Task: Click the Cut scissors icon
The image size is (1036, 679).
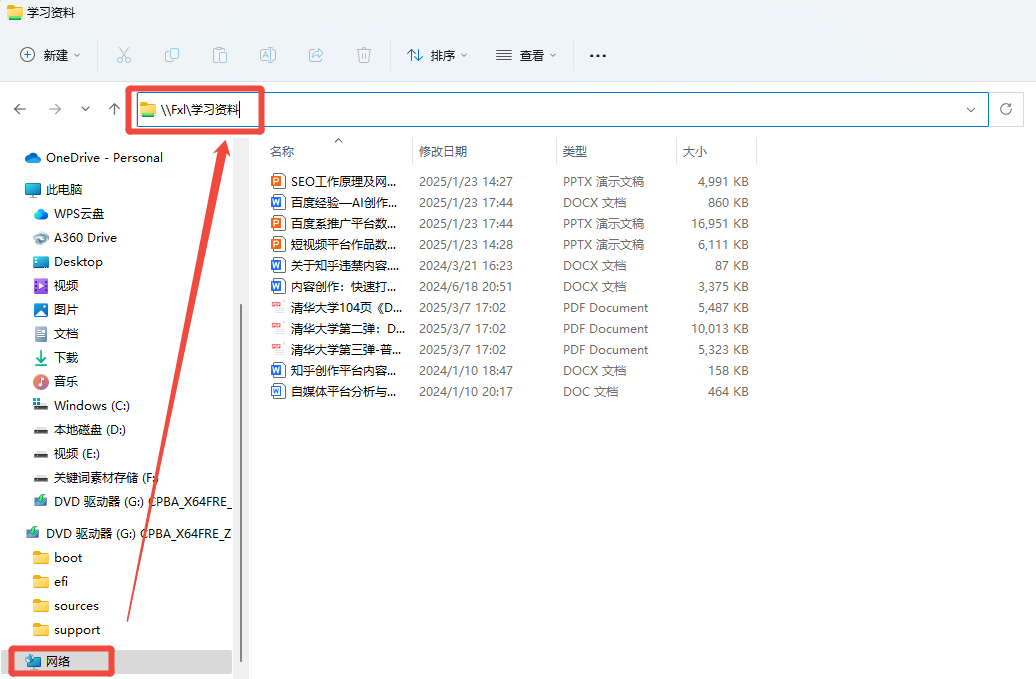Action: coord(124,55)
